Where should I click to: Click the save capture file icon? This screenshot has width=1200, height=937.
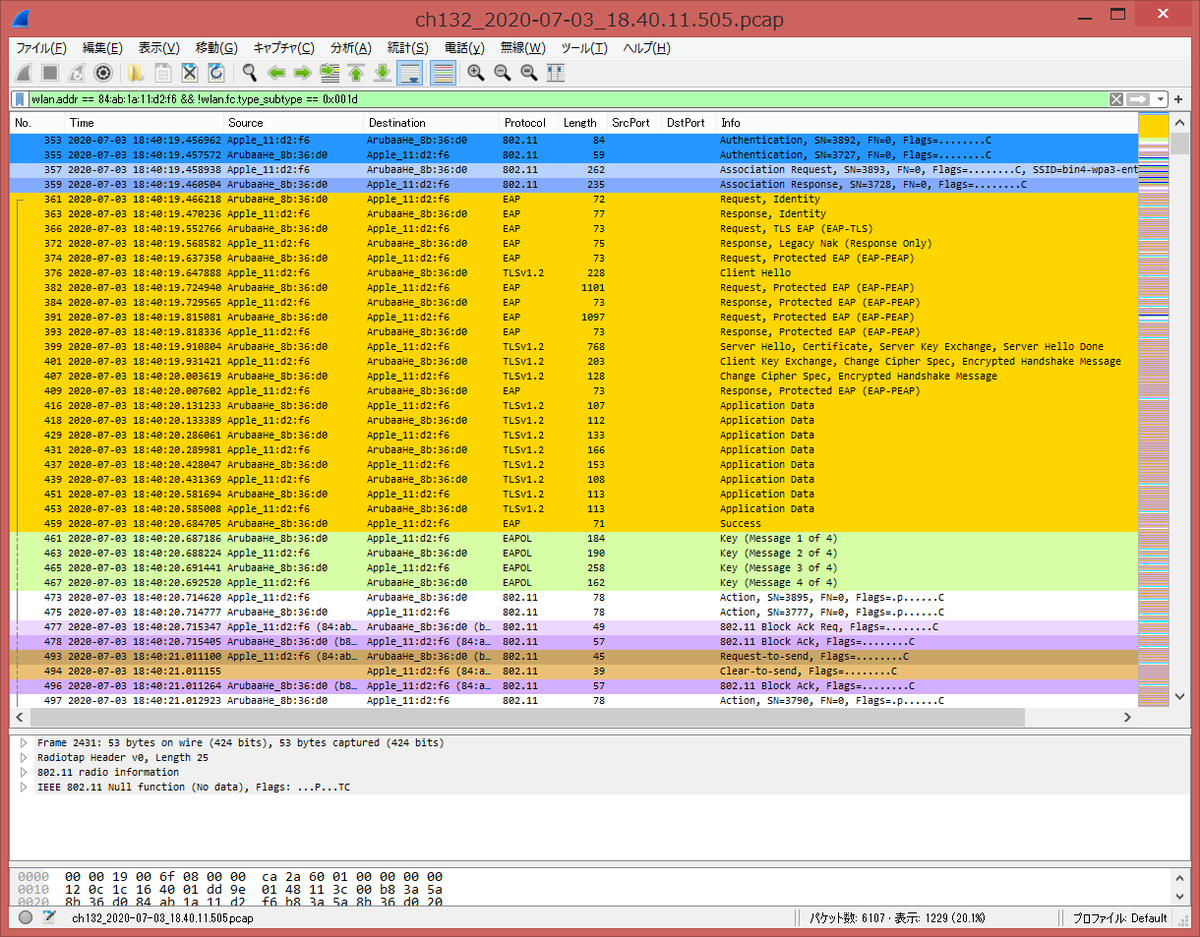(162, 73)
